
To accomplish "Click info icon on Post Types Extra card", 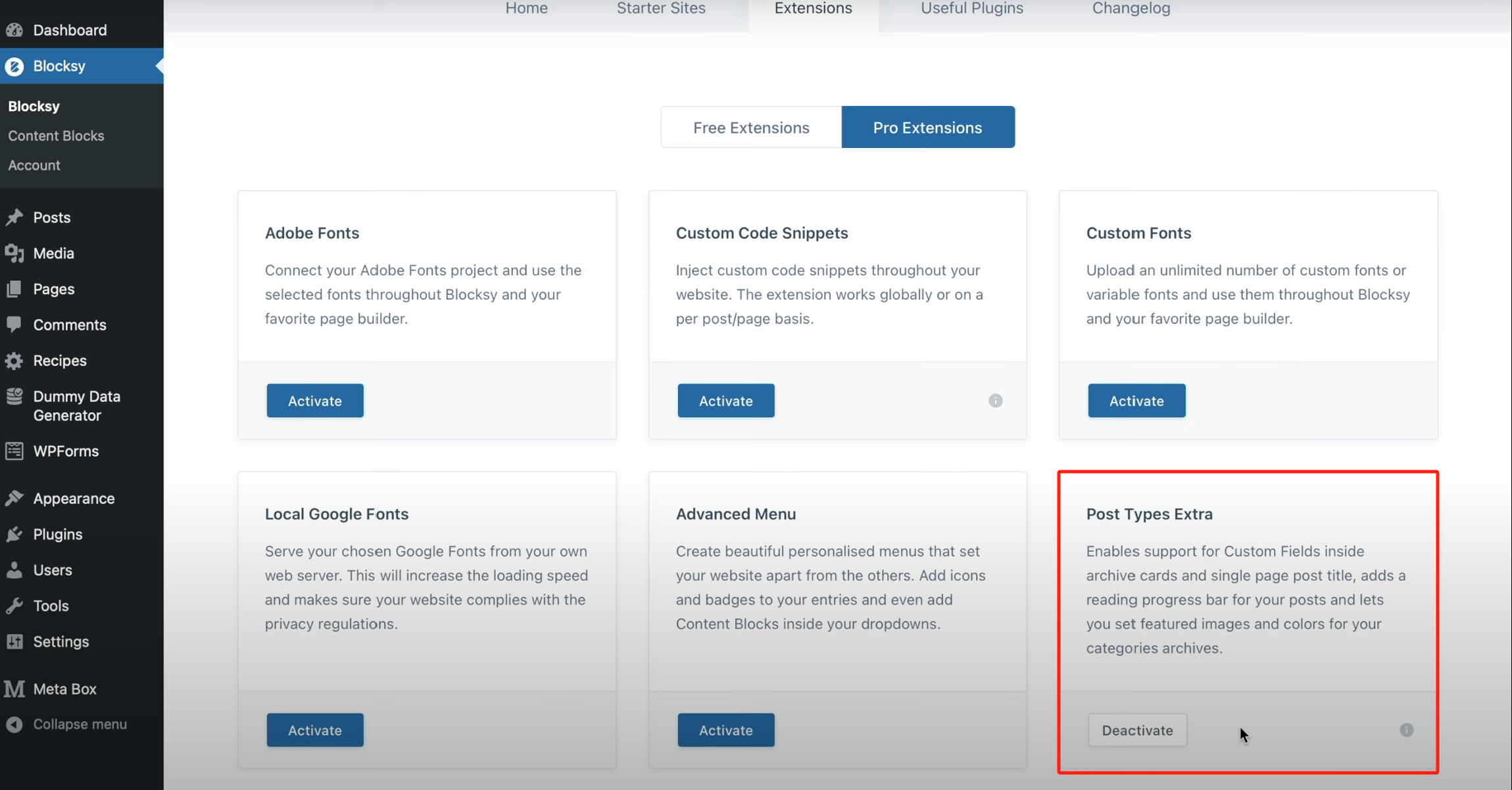I will [x=1406, y=730].
